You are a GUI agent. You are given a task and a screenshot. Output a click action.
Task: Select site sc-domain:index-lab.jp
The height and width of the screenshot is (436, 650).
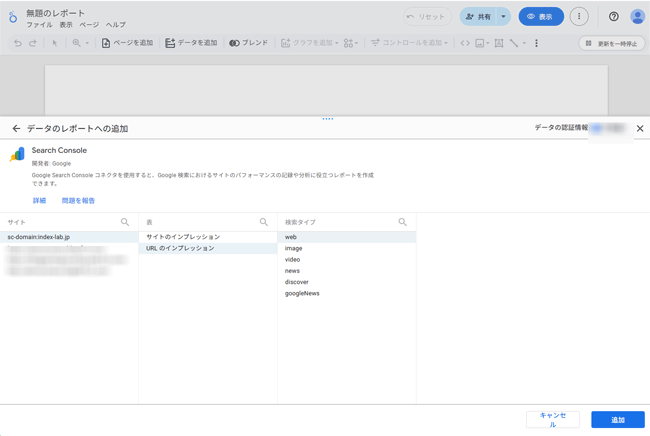69,237
